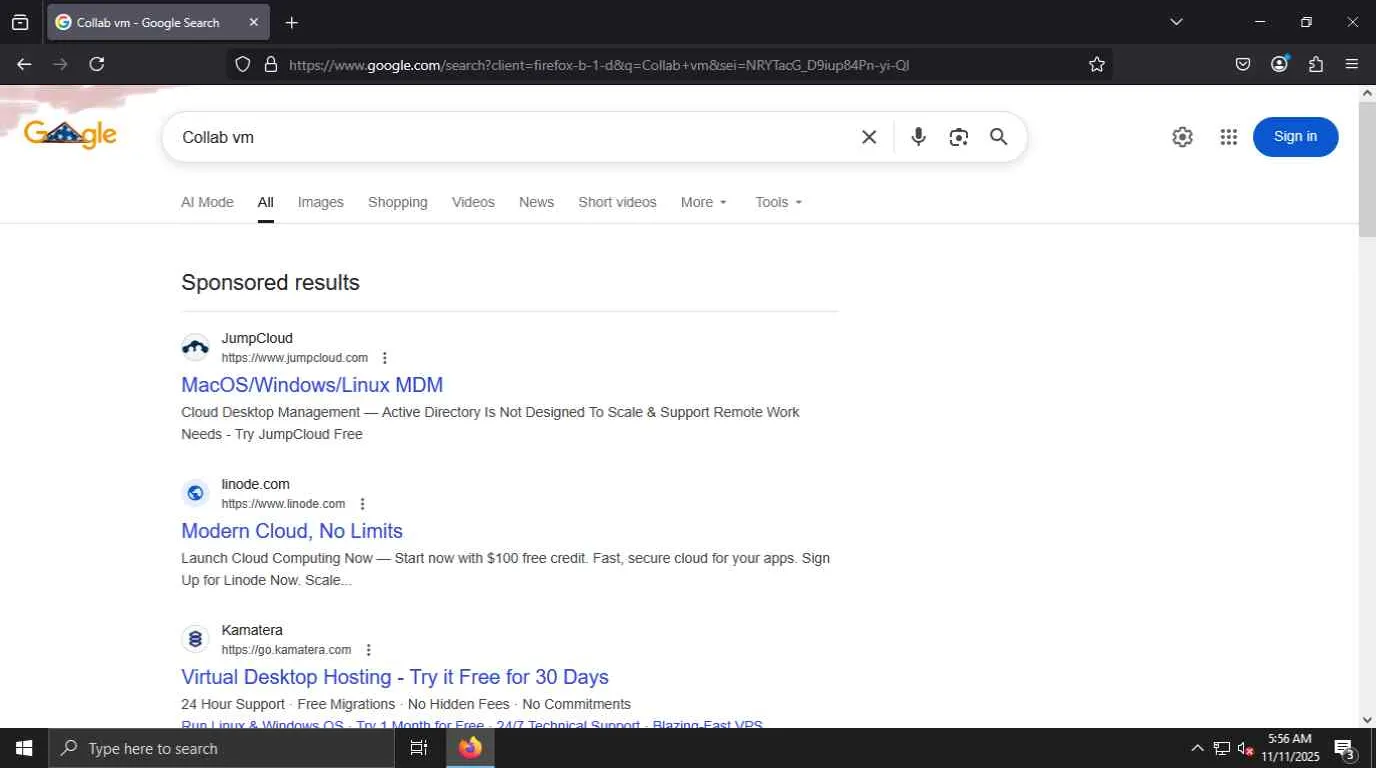Click the Google logo
The height and width of the screenshot is (768, 1376).
70,134
